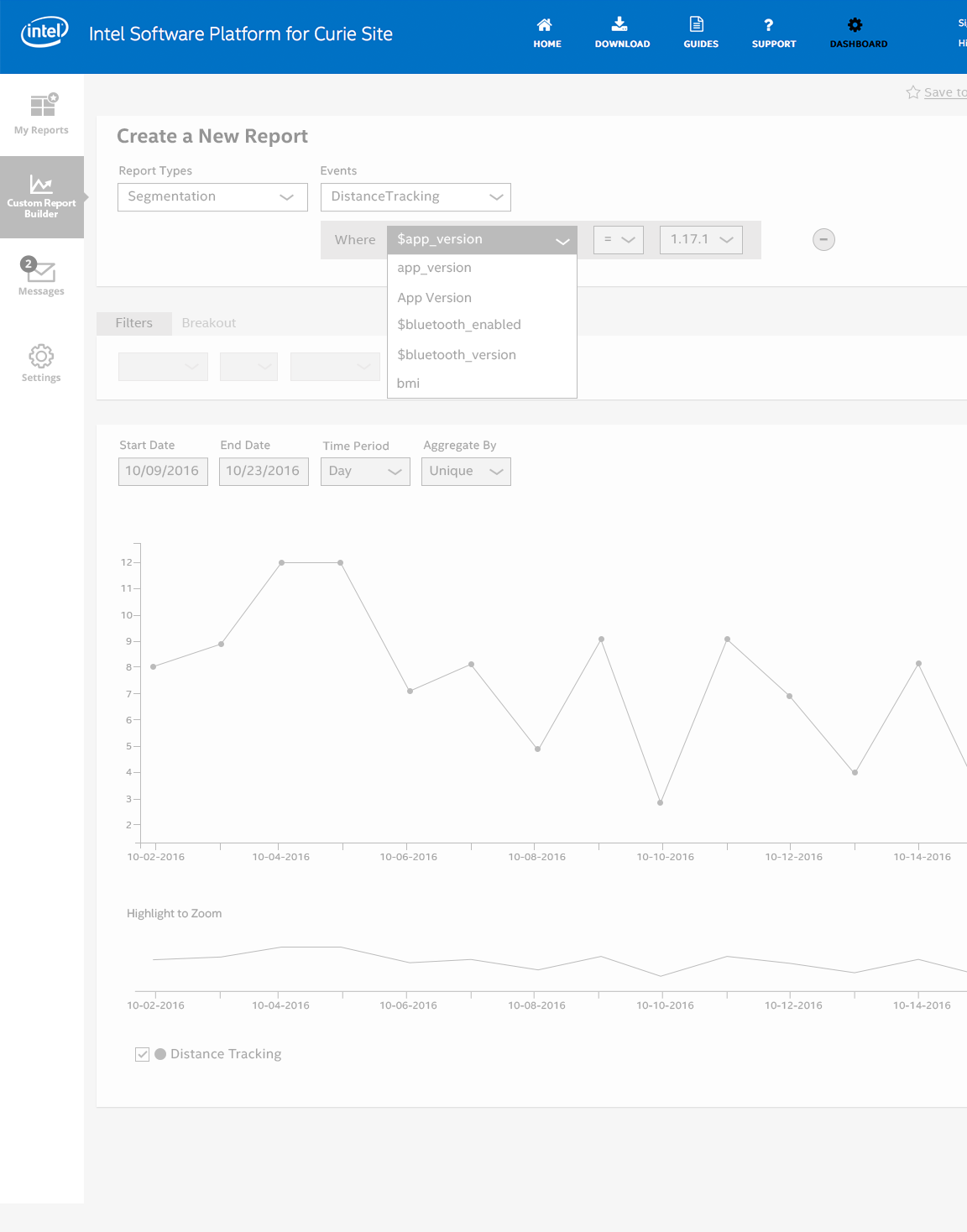967x1232 pixels.
Task: Choose app_version from the dropdown list
Action: [482, 269]
